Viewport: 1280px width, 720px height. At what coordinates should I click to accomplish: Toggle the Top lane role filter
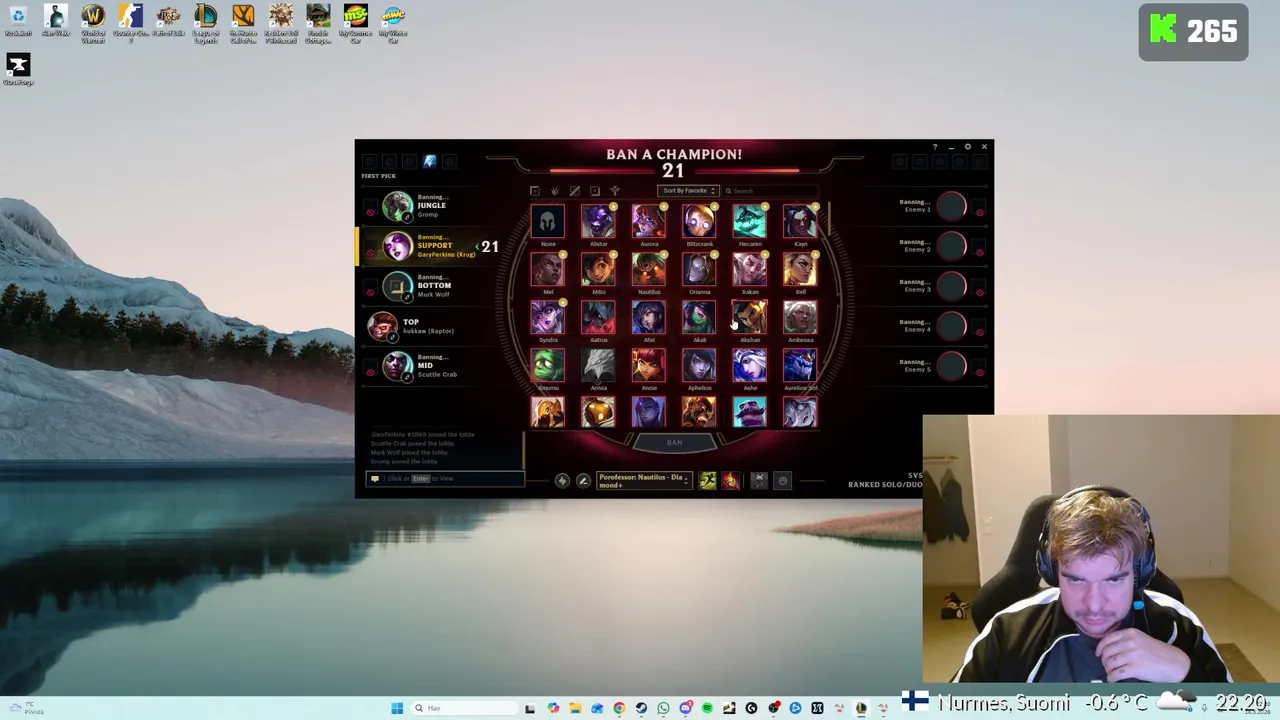535,191
